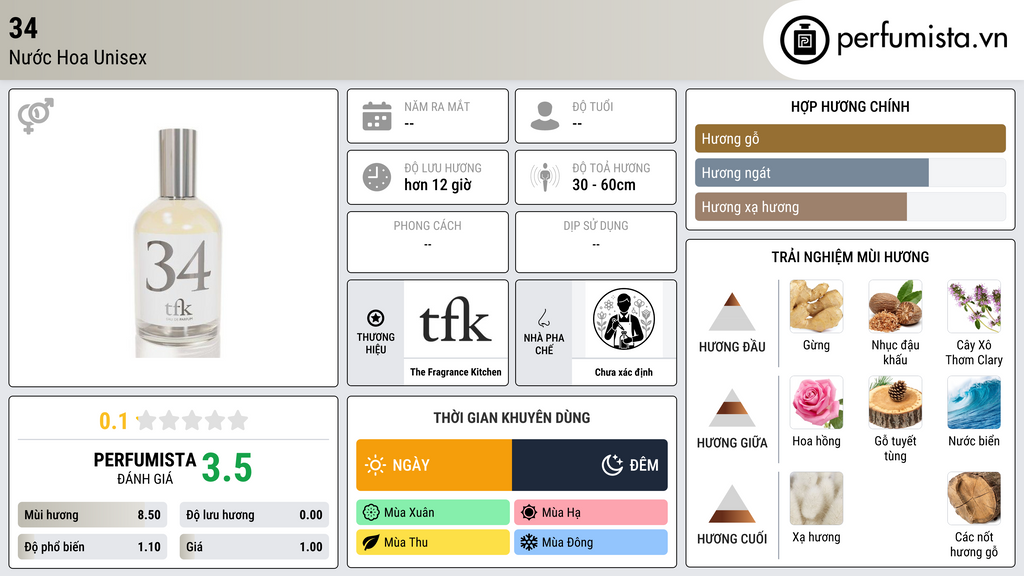
Task: Click the Mùa Hạ season label
Action: (x=591, y=513)
